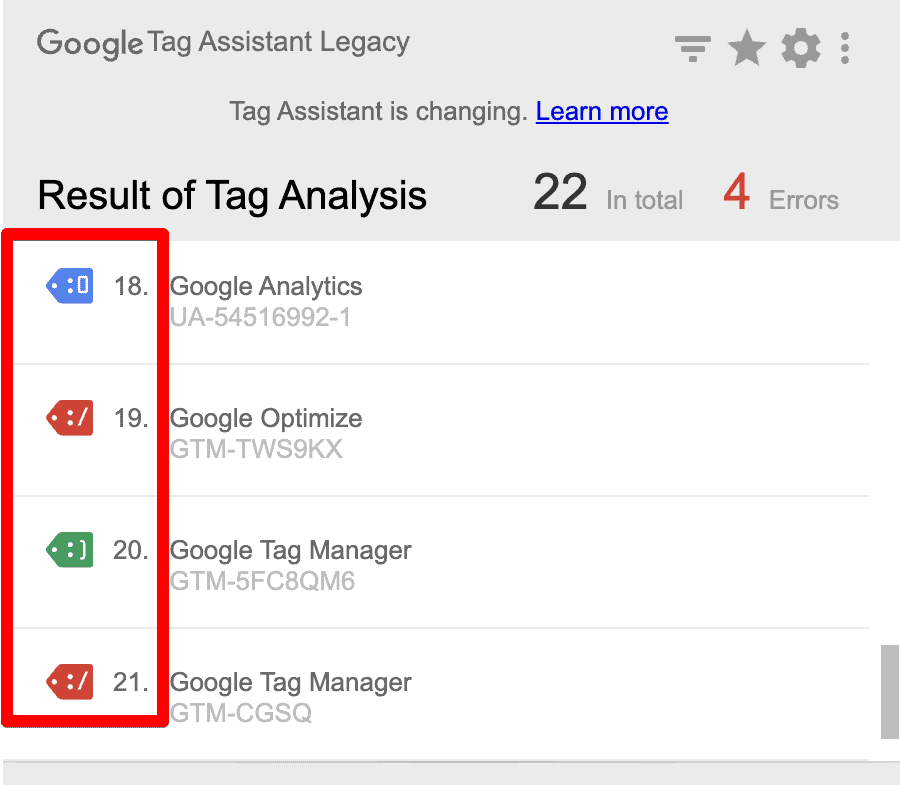
Task: Click the green Google Tag Manager tag icon
Action: point(69,550)
